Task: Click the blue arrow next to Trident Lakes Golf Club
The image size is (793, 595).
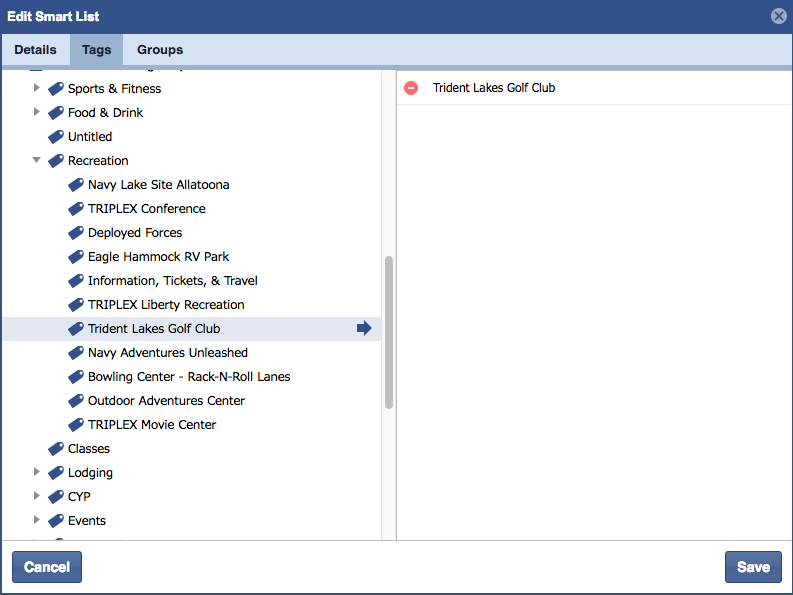Action: pos(364,328)
